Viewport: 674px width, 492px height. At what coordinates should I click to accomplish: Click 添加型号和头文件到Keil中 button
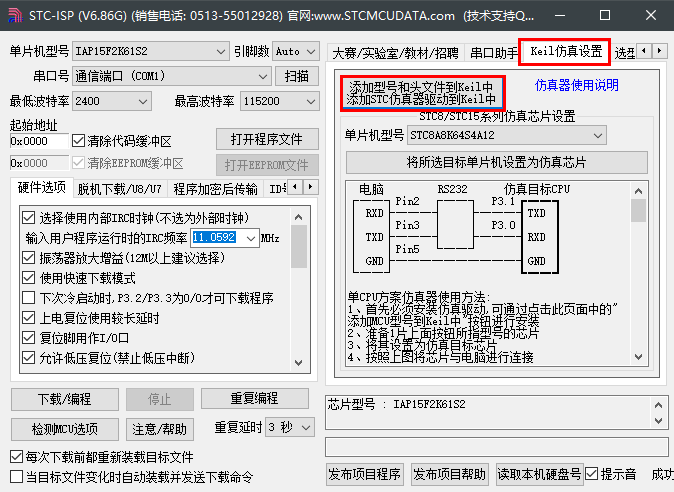click(x=422, y=93)
